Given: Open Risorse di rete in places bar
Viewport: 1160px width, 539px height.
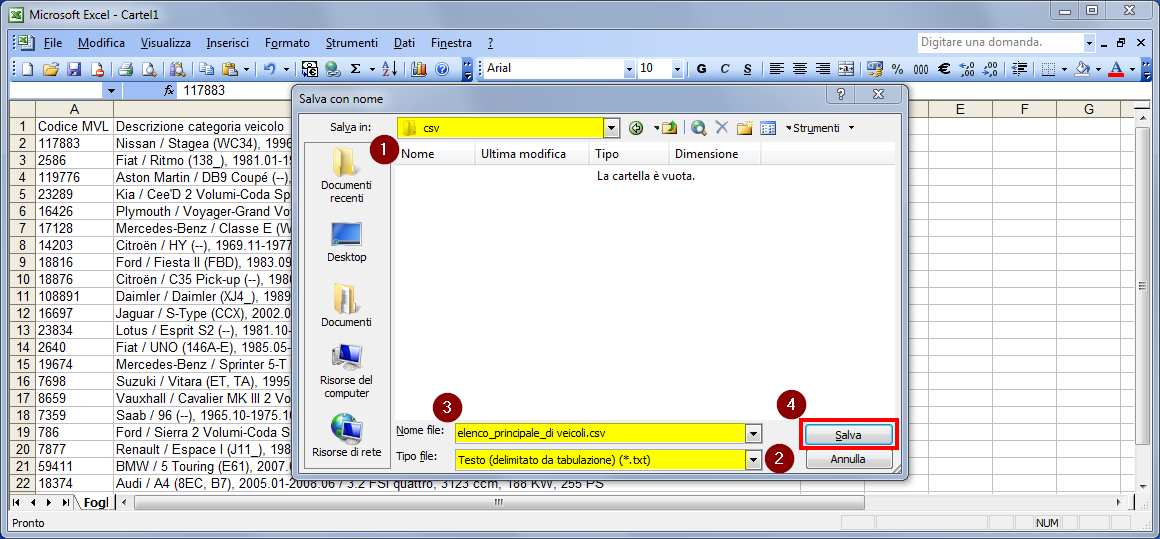Looking at the screenshot, I should point(347,435).
